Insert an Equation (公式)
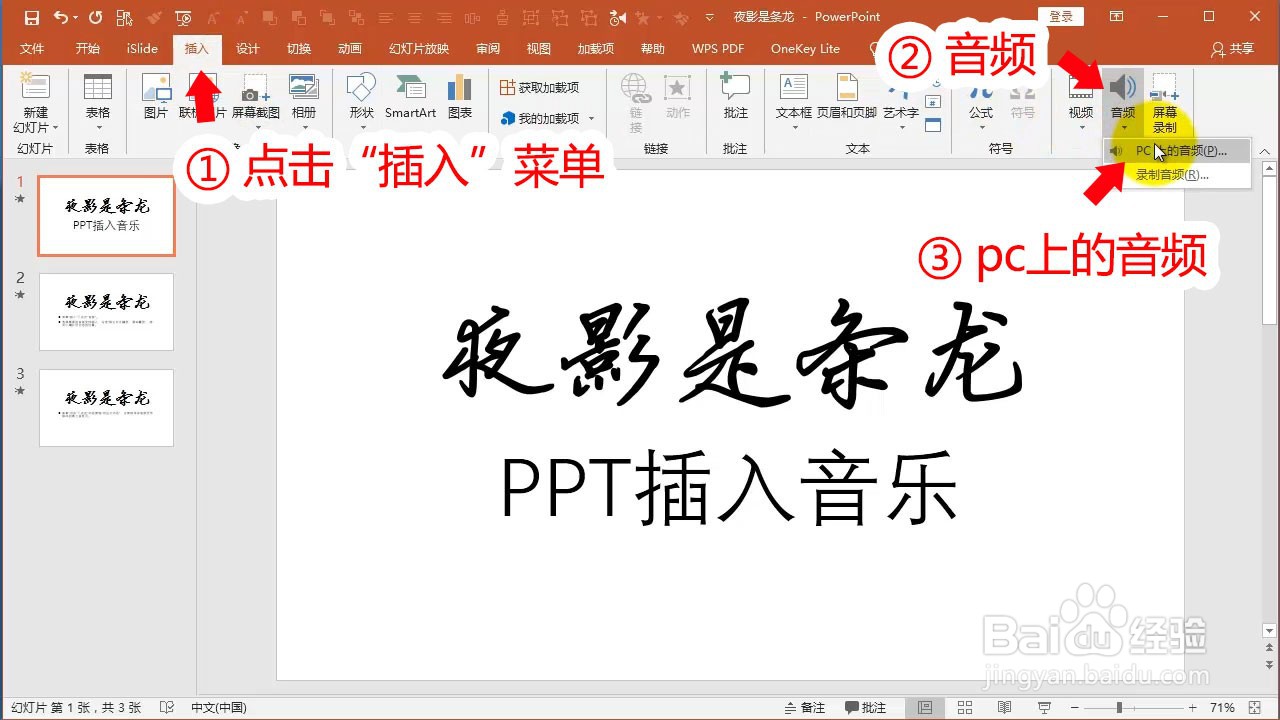Viewport: 1280px width, 720px height. coord(981,103)
